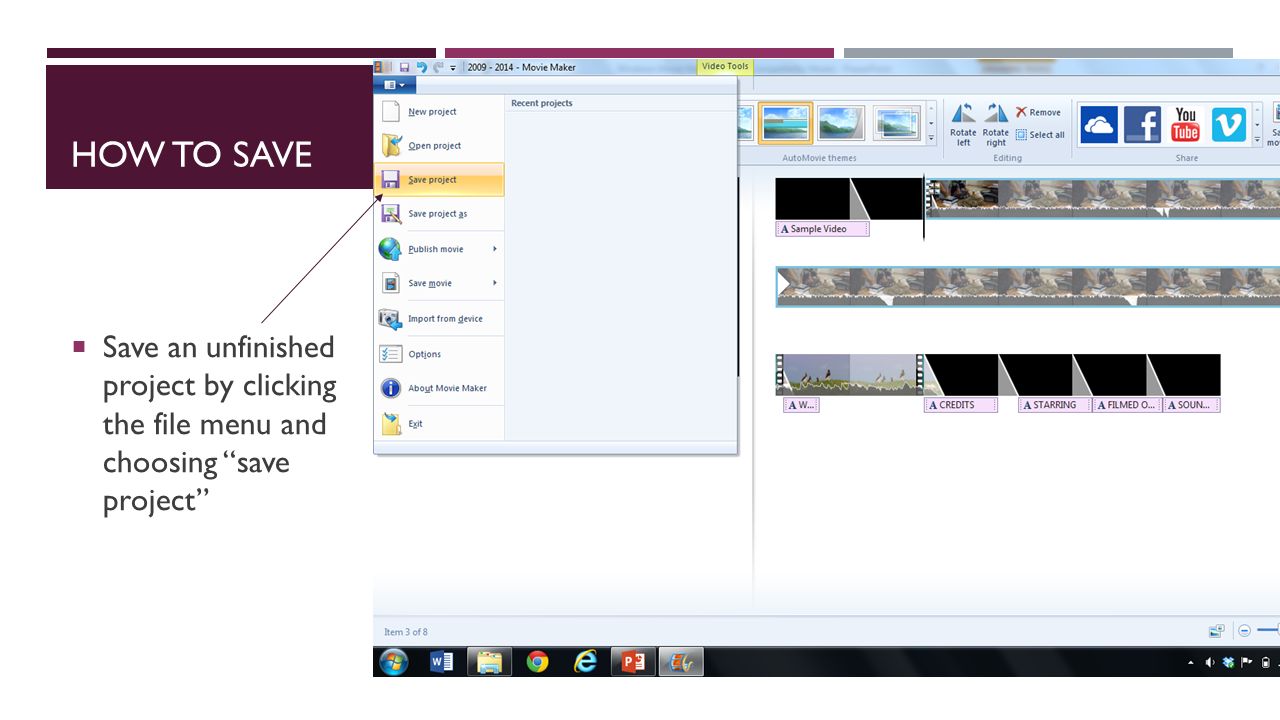The width and height of the screenshot is (1280, 720).
Task: Click the file menu dropdown button
Action: pos(395,85)
